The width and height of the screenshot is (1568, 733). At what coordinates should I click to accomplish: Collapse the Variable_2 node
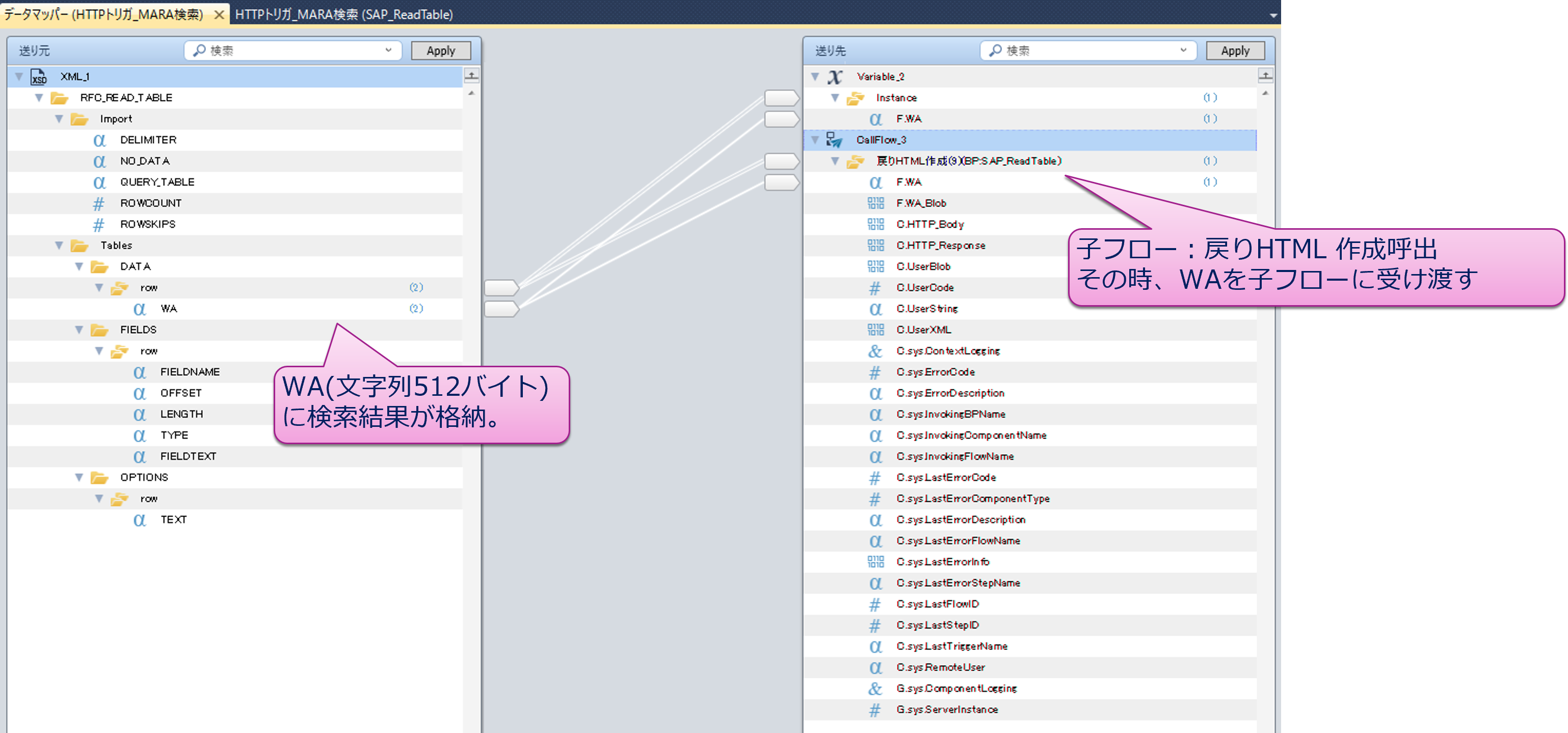tap(815, 76)
